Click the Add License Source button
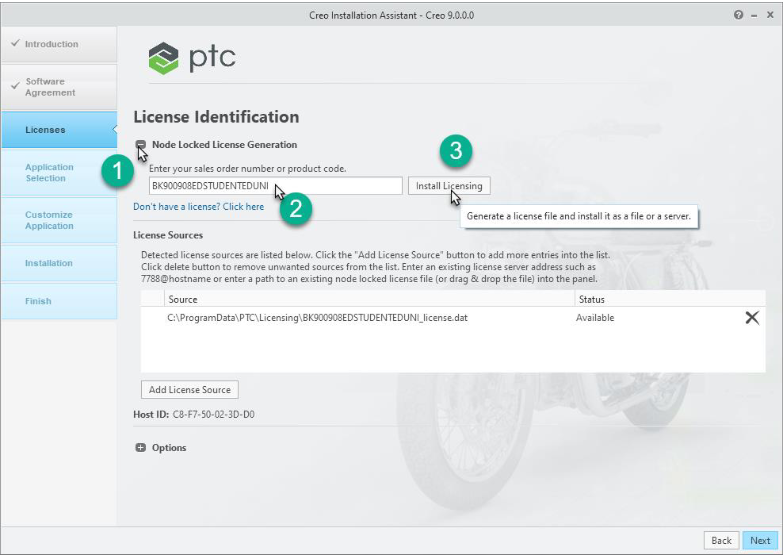 (190, 390)
